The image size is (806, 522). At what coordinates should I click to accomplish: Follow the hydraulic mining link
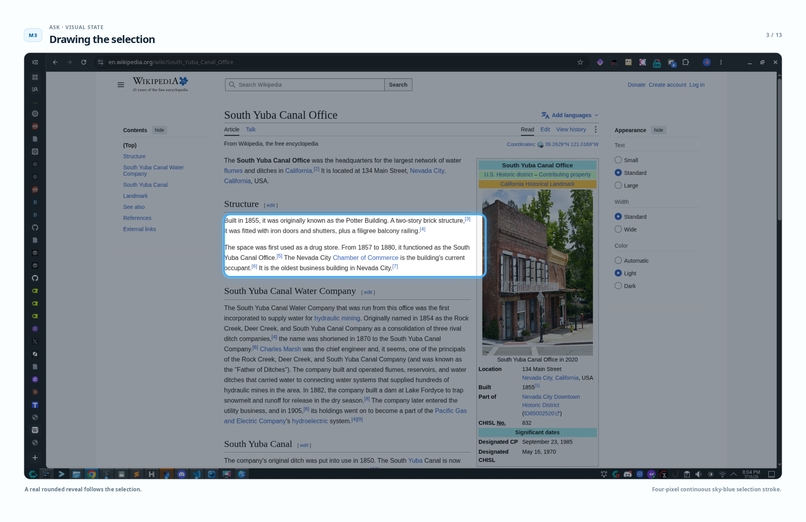pyautogui.click(x=337, y=318)
